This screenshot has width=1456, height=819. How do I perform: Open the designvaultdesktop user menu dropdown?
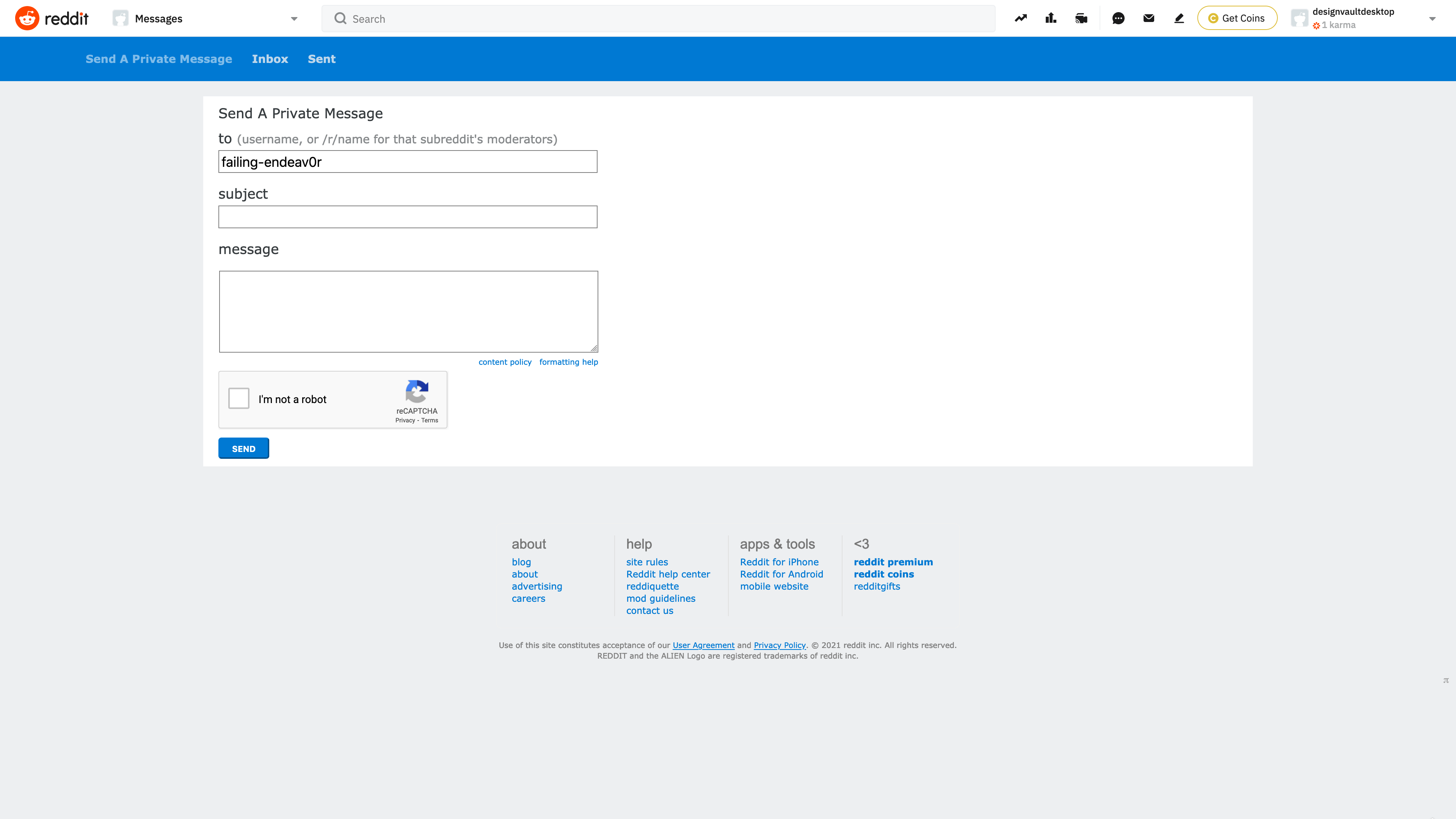[1432, 19]
